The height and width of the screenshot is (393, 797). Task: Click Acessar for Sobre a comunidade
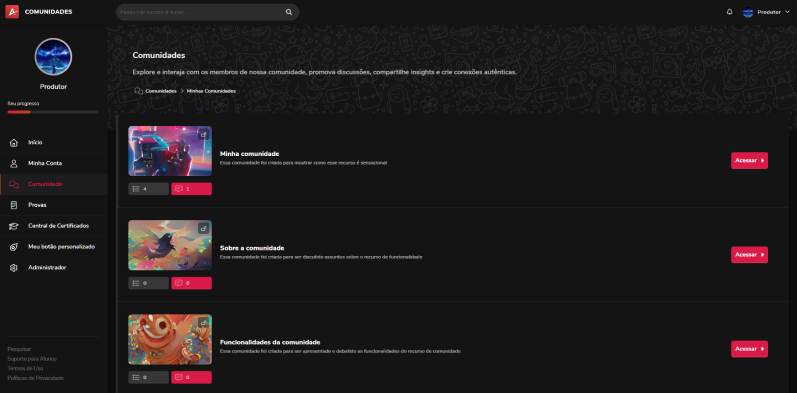click(x=749, y=255)
